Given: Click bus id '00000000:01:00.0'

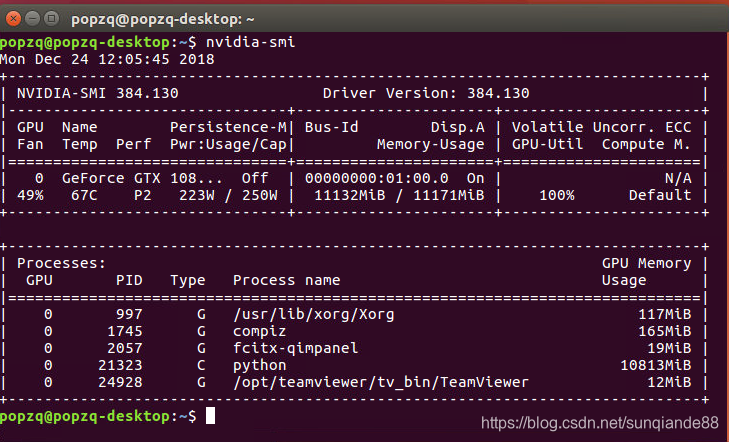Looking at the screenshot, I should (x=377, y=178).
